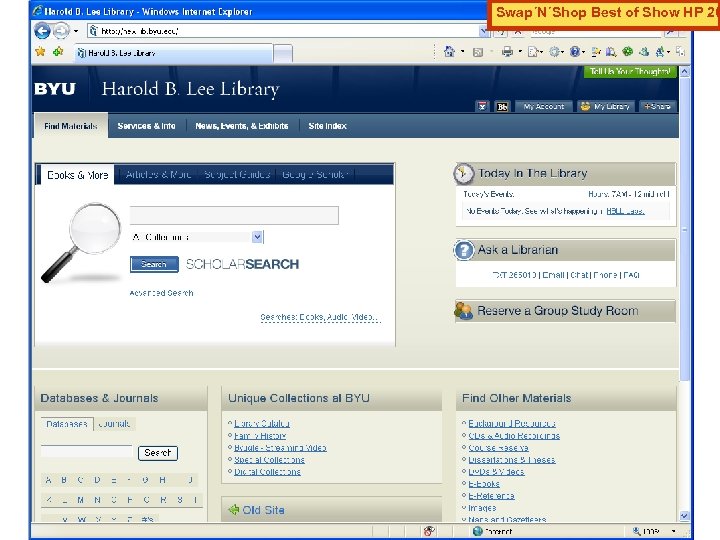Open the Print button dropdown arrow
The height and width of the screenshot is (540, 720).
(520, 51)
